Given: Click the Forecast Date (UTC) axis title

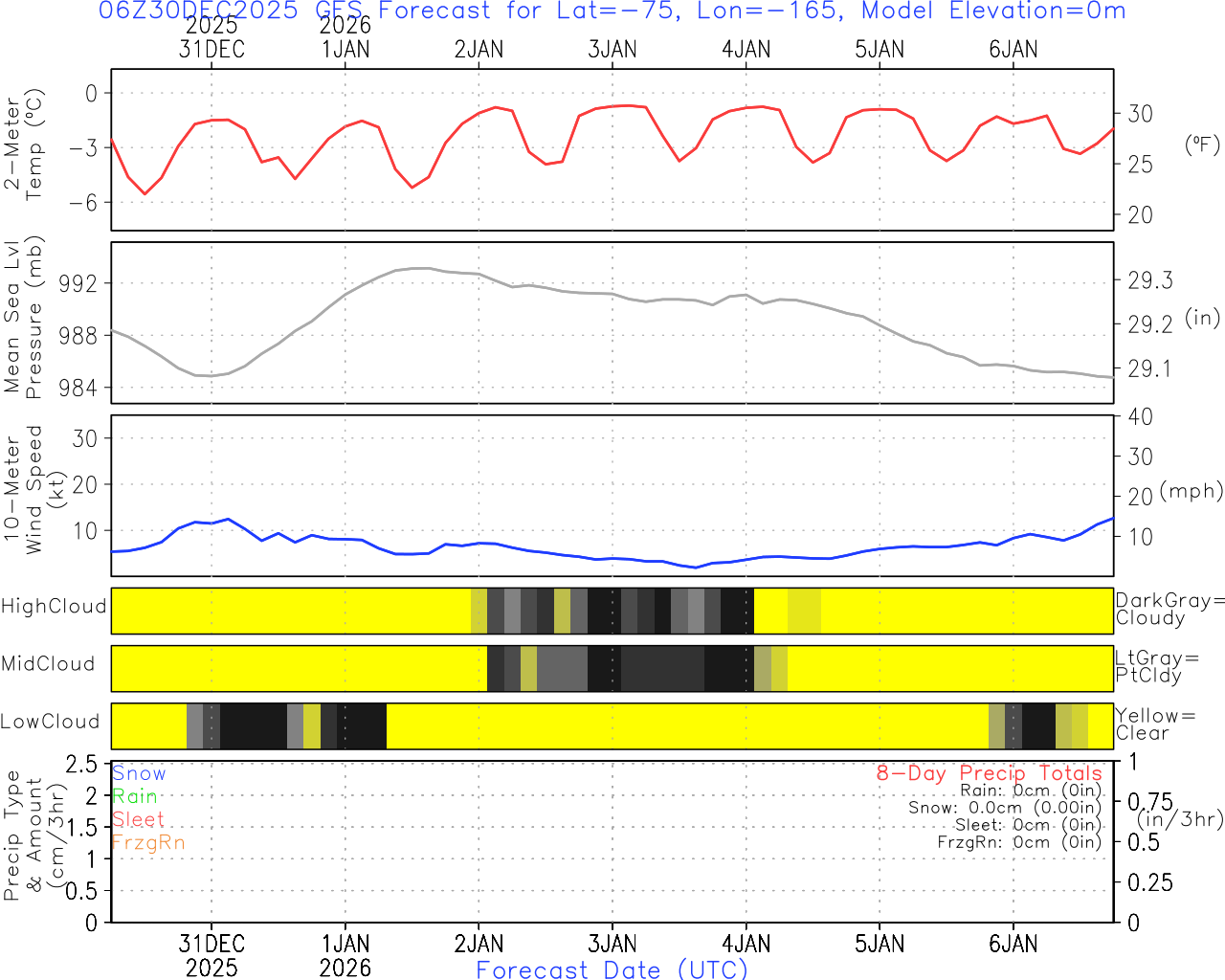Looking at the screenshot, I should (x=612, y=969).
